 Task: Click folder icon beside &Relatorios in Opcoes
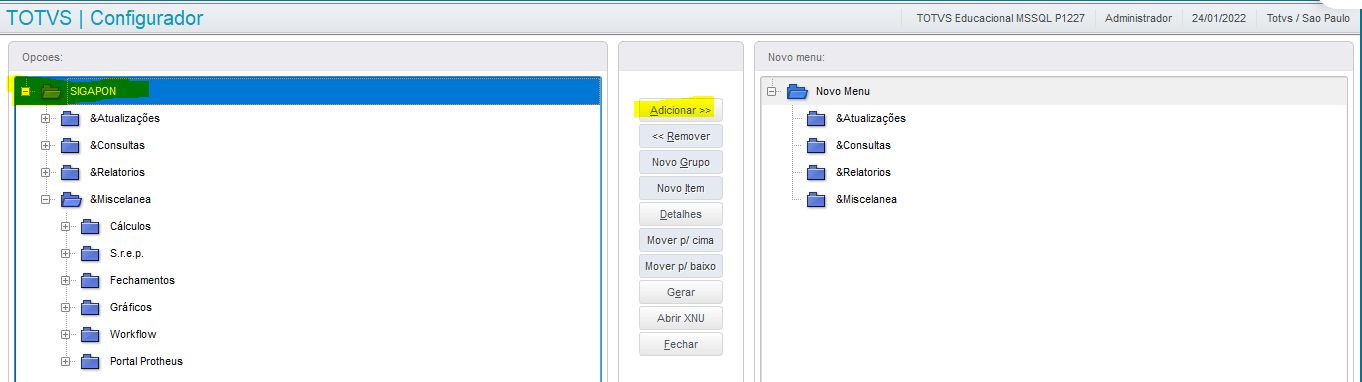[70, 173]
